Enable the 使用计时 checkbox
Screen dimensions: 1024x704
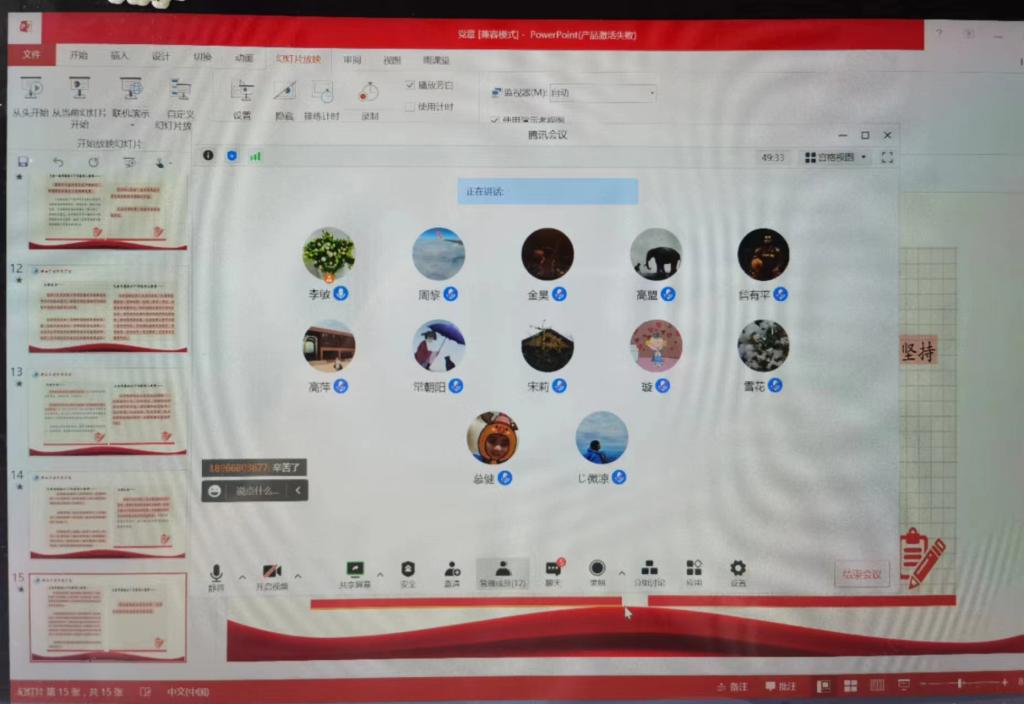pos(410,106)
